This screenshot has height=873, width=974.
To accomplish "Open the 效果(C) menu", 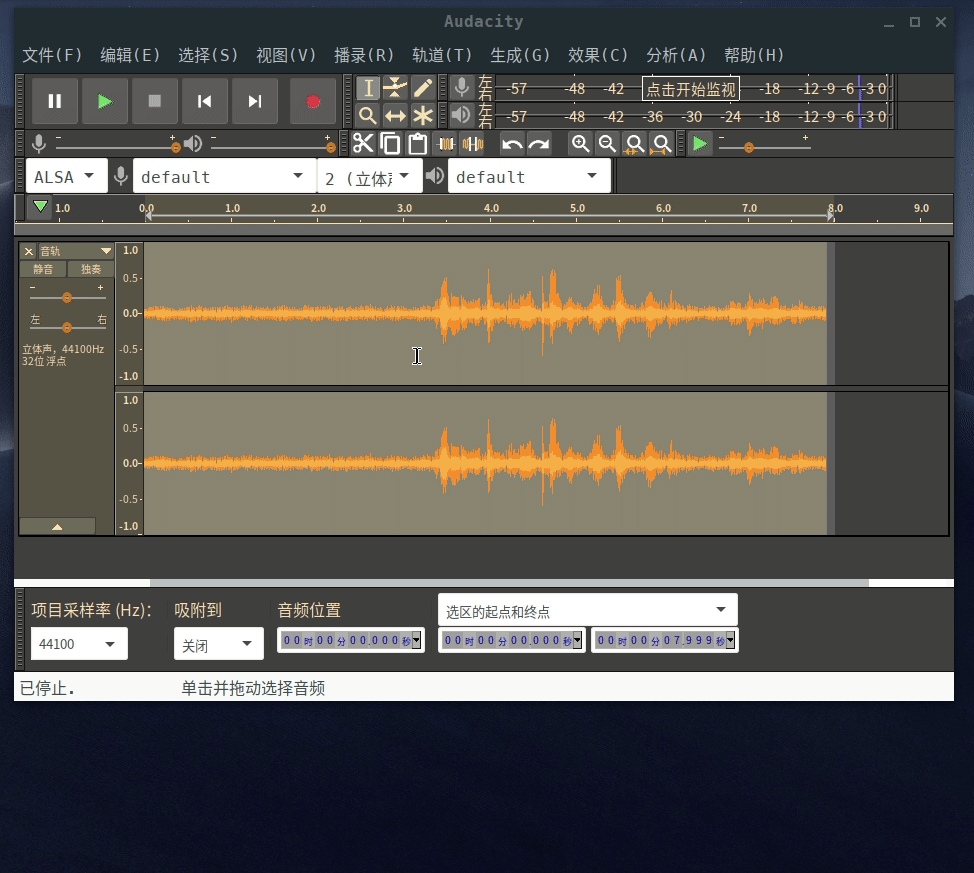I will 598,55.
